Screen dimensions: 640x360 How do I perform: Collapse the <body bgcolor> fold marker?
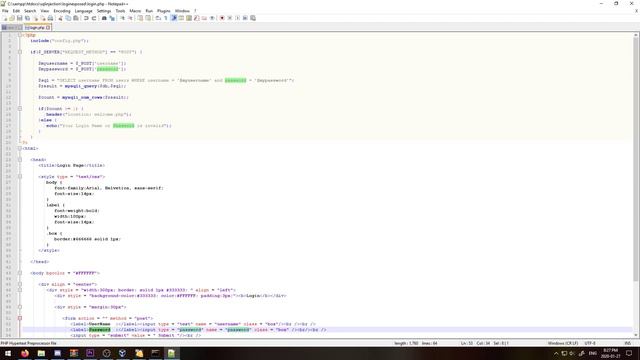pos(20,273)
